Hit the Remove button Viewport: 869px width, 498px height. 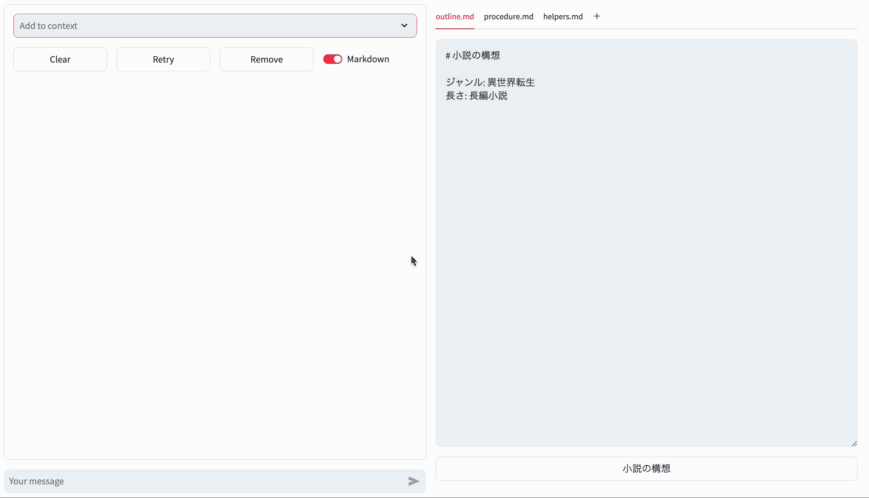click(266, 59)
